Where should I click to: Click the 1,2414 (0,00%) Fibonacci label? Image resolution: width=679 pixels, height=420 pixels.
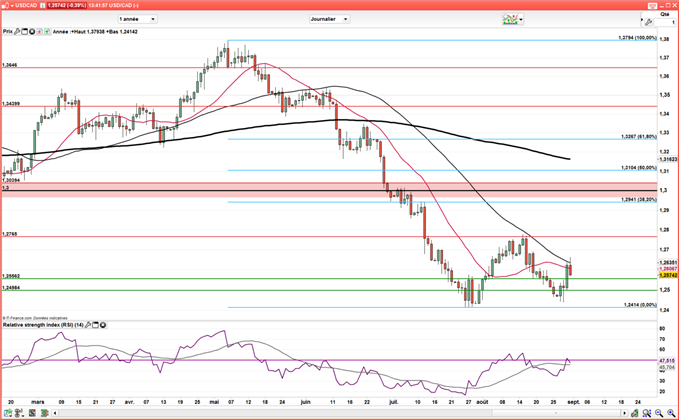click(640, 305)
